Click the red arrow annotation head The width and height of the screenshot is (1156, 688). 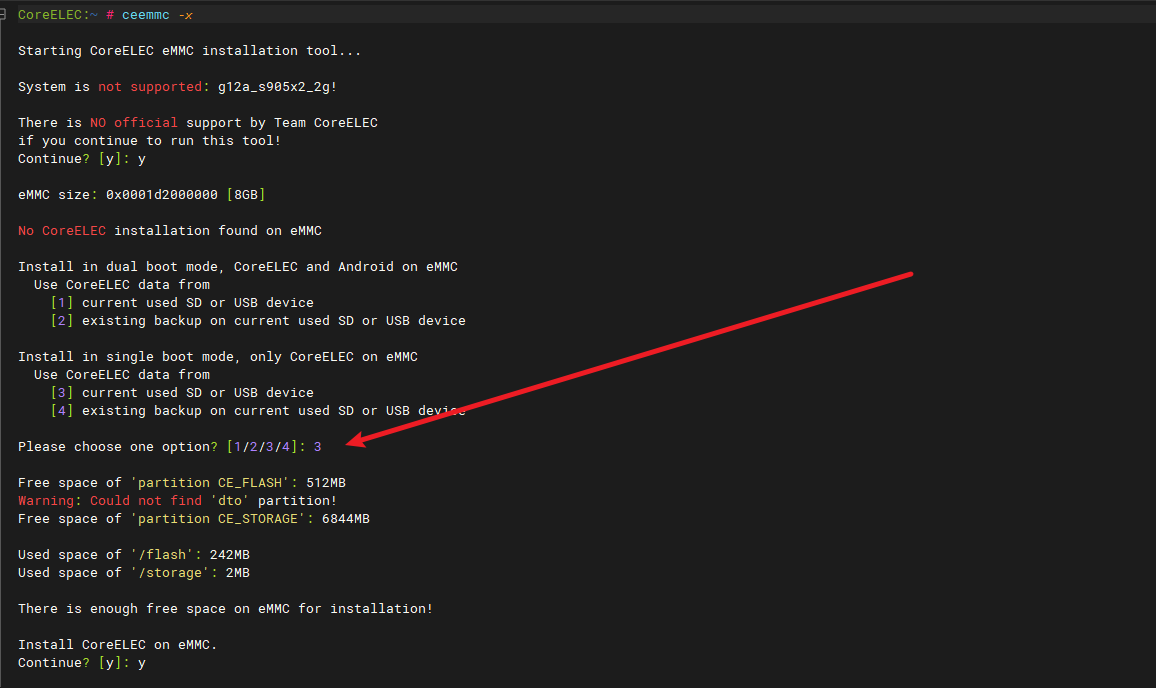pos(352,441)
